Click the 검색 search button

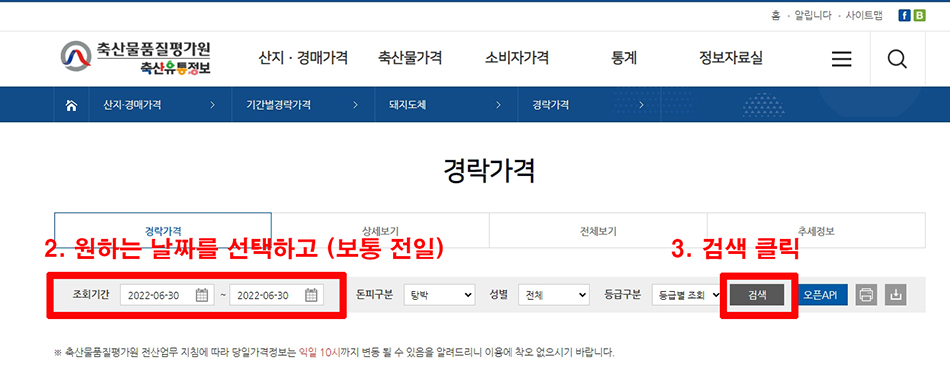[757, 295]
